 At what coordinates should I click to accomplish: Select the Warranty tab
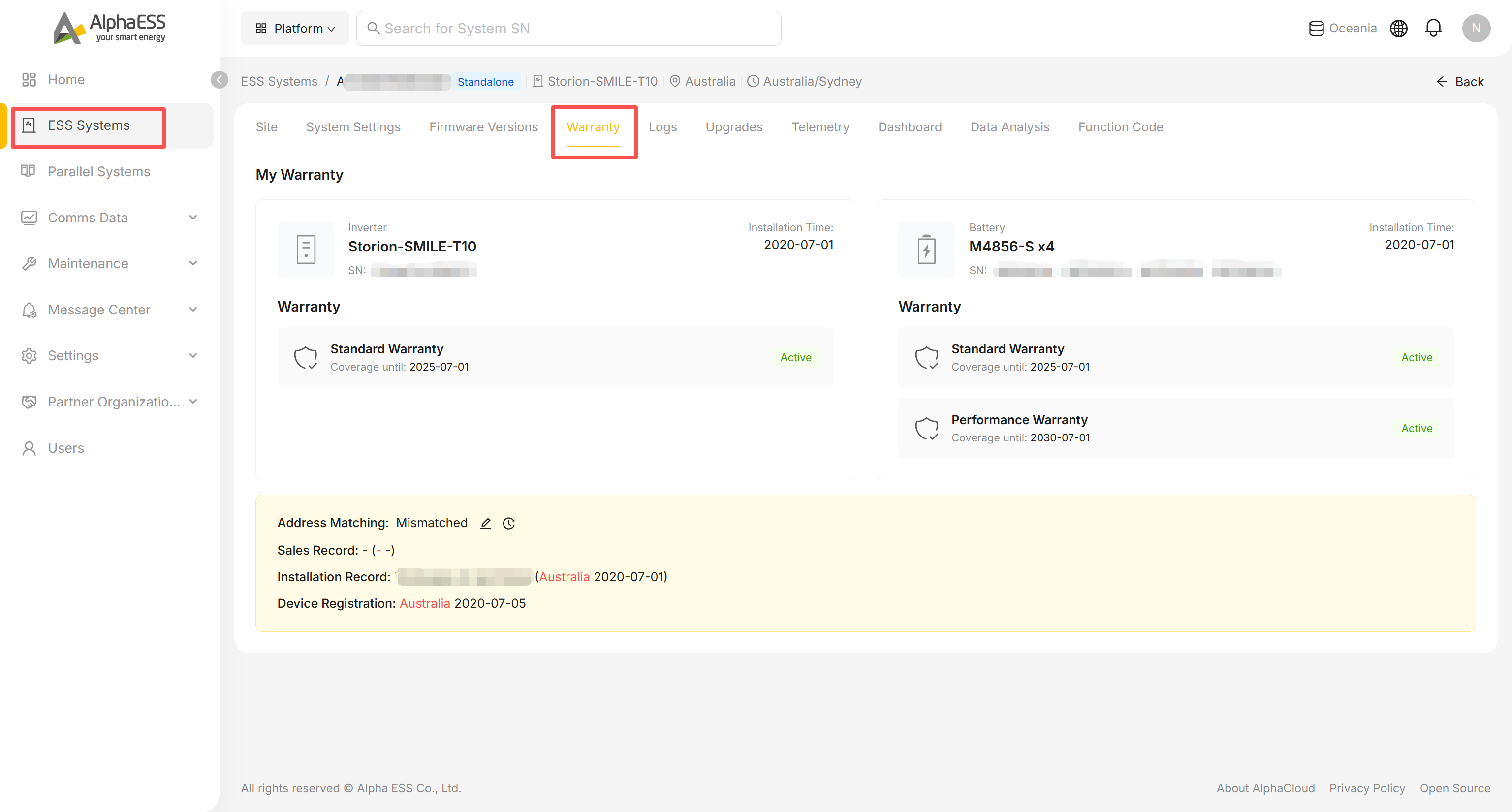[x=593, y=127]
